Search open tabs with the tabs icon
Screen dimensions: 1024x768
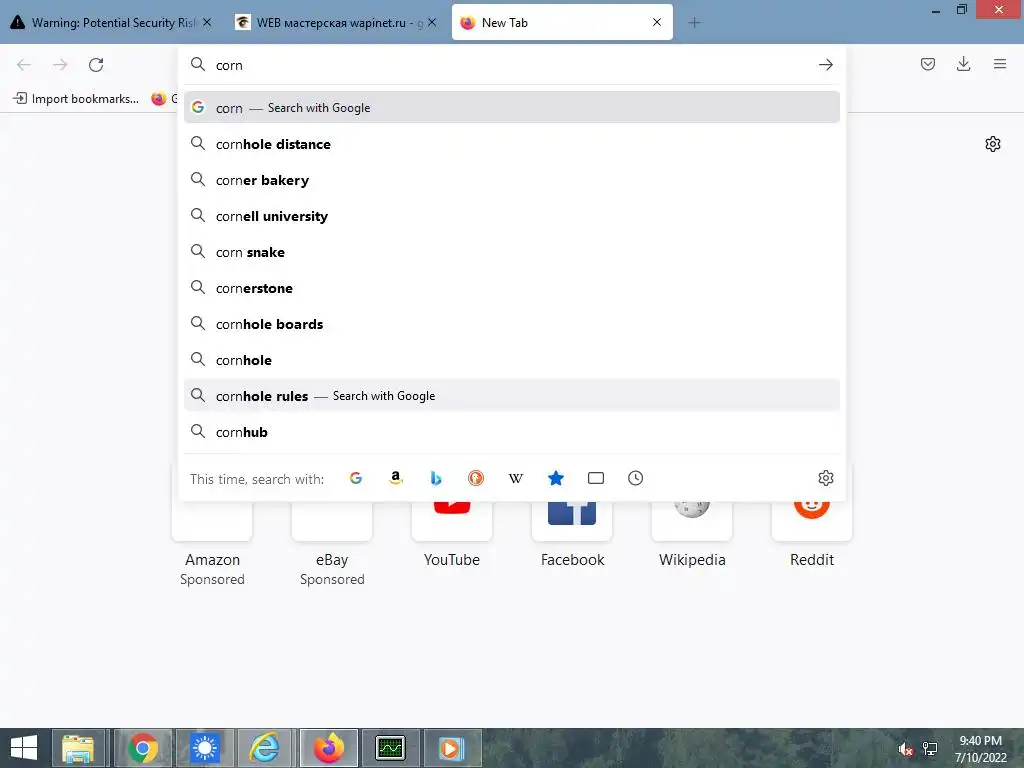(596, 478)
